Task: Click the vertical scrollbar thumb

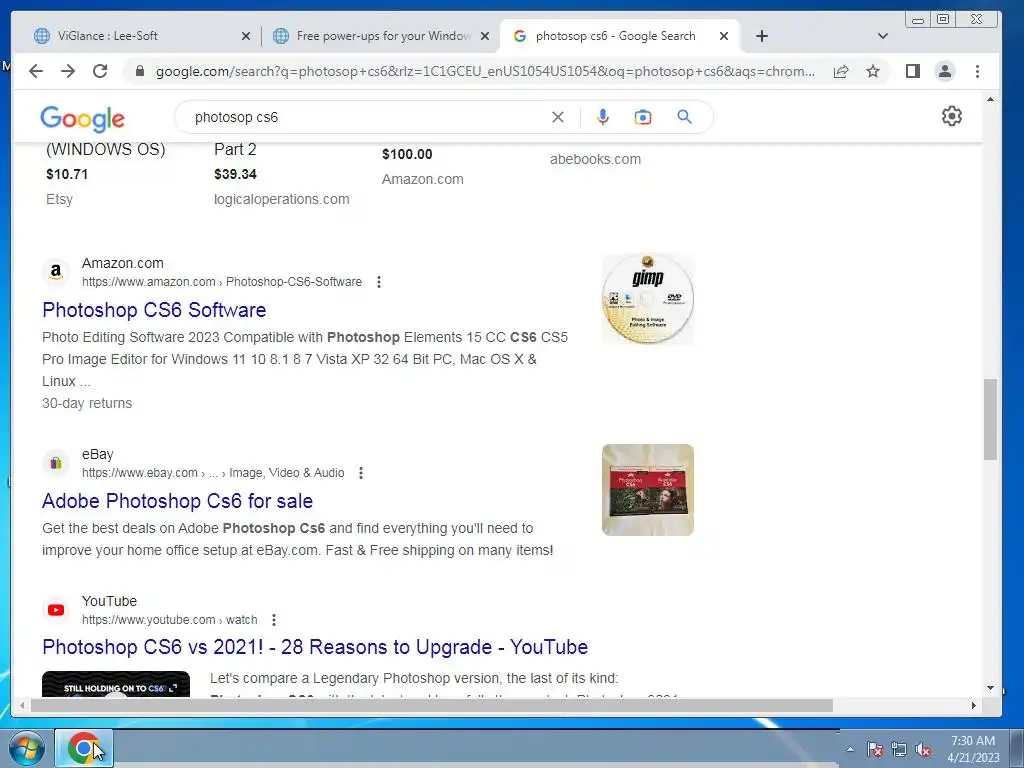Action: click(990, 419)
